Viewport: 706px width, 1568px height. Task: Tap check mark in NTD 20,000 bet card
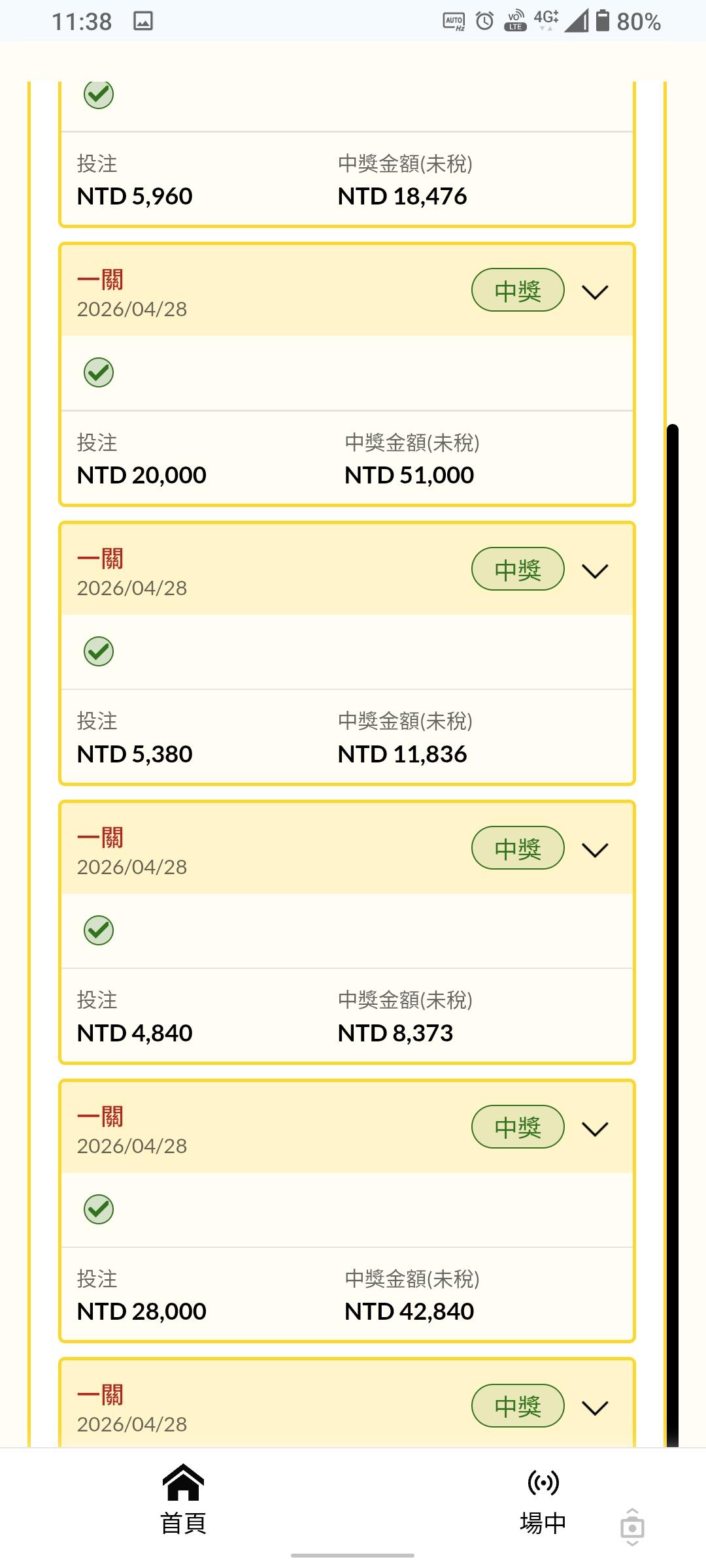(99, 372)
